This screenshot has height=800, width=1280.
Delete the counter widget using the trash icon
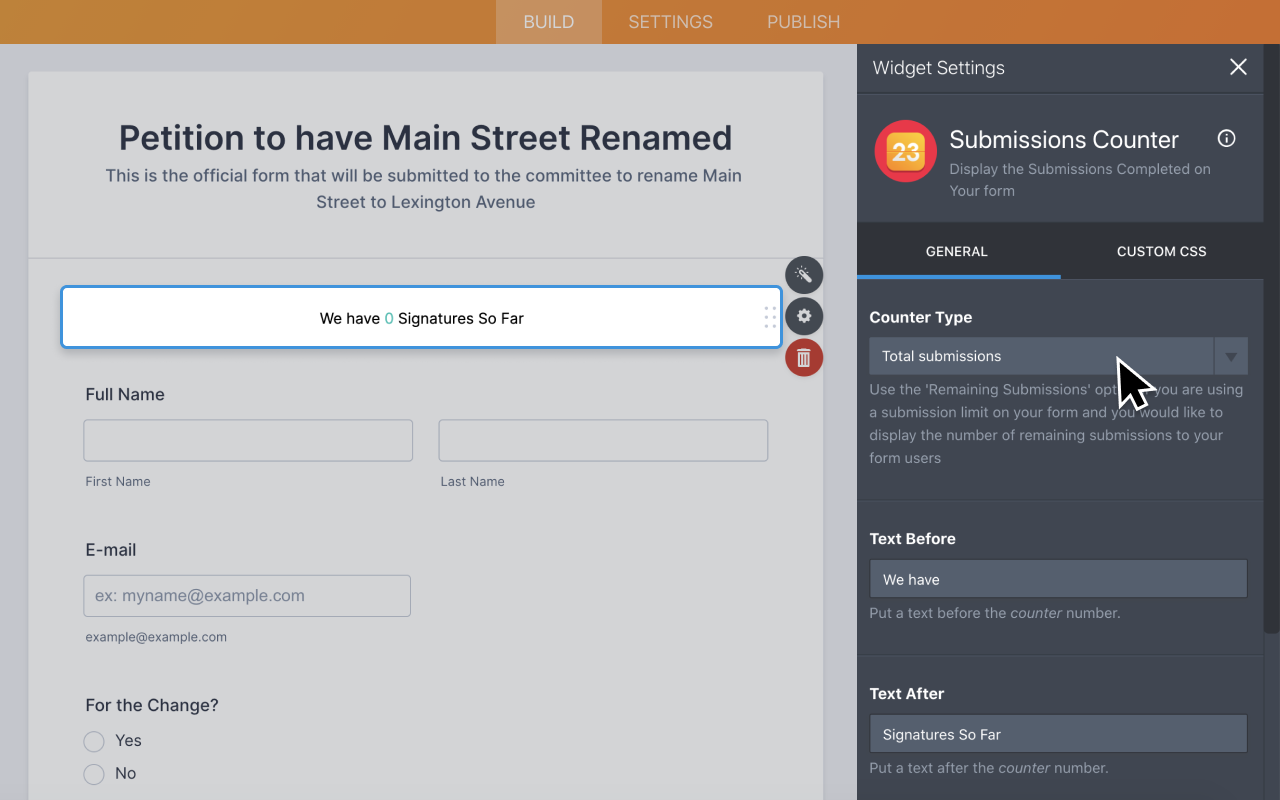tap(804, 357)
